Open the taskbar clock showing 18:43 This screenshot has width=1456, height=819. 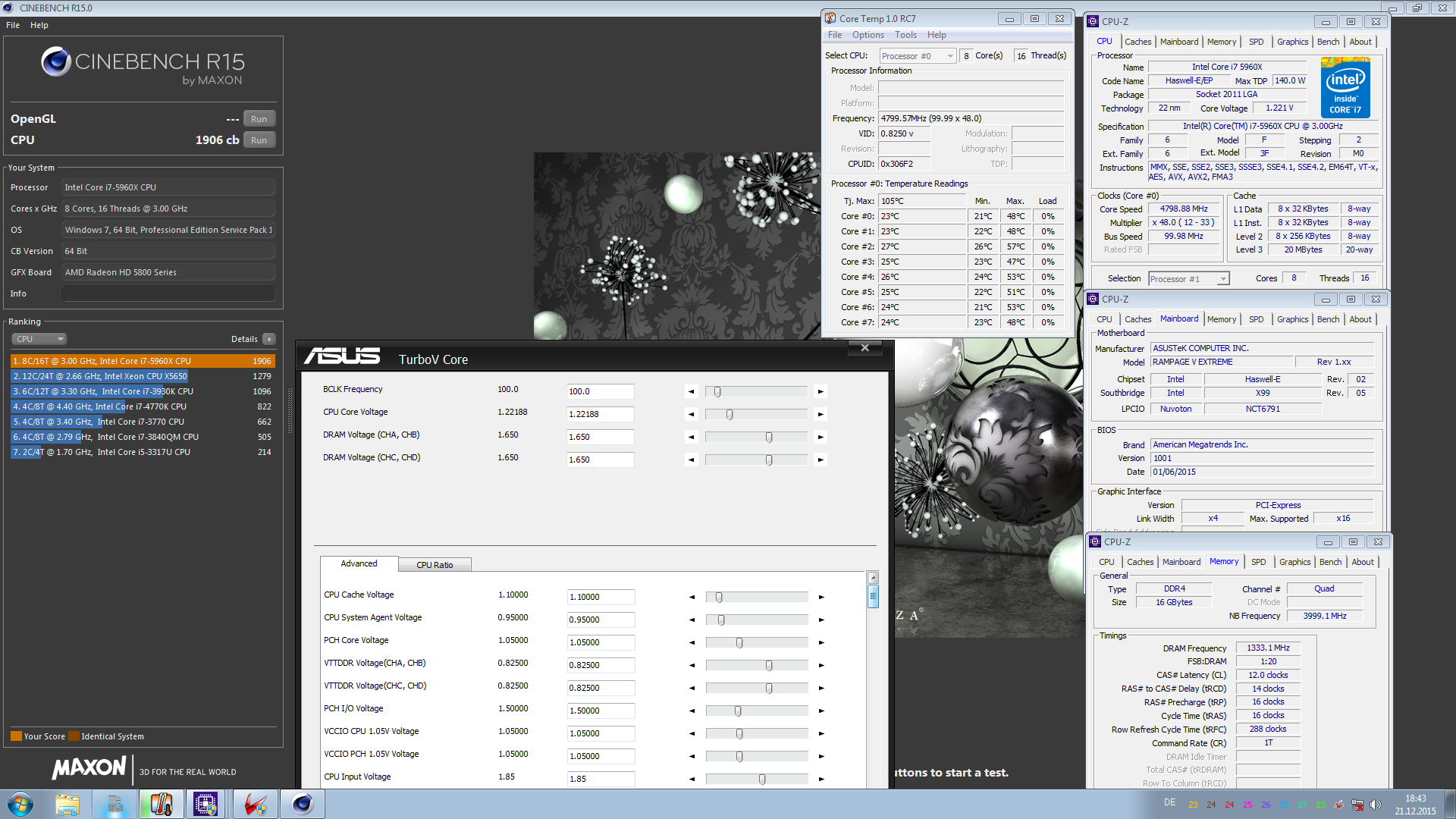click(x=1415, y=805)
